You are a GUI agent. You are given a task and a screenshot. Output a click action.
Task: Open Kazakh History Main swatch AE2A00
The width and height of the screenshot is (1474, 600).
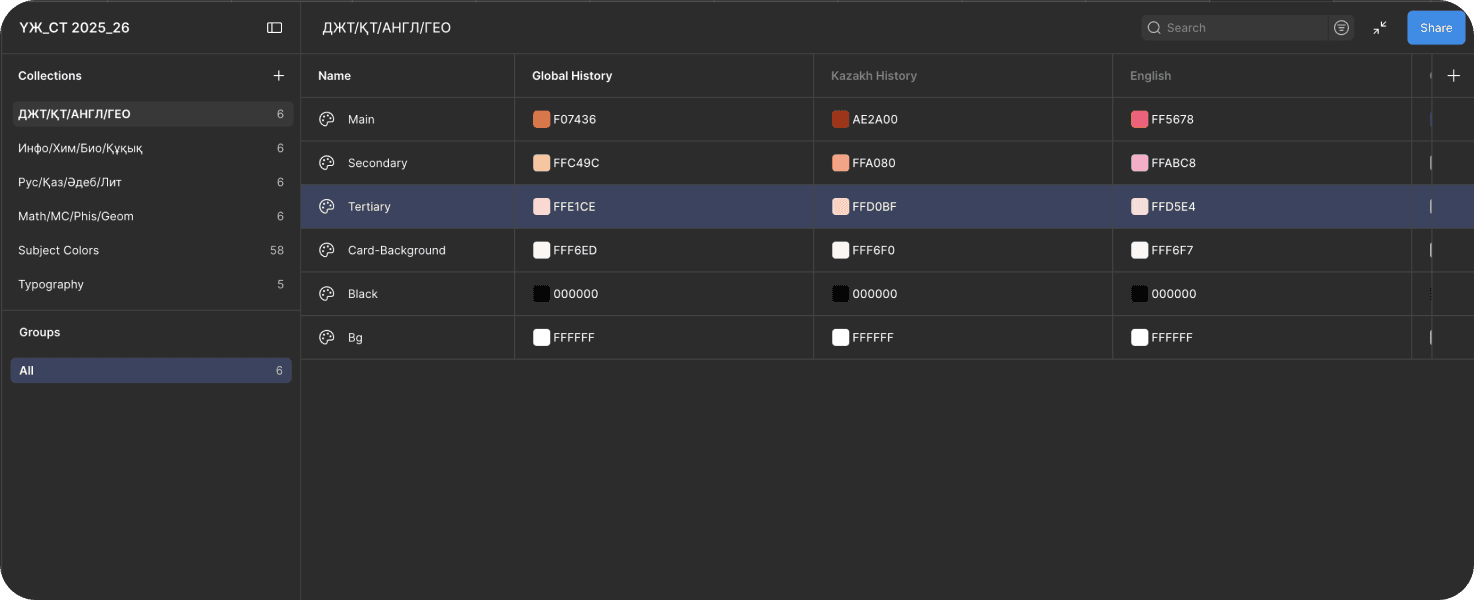pos(840,120)
